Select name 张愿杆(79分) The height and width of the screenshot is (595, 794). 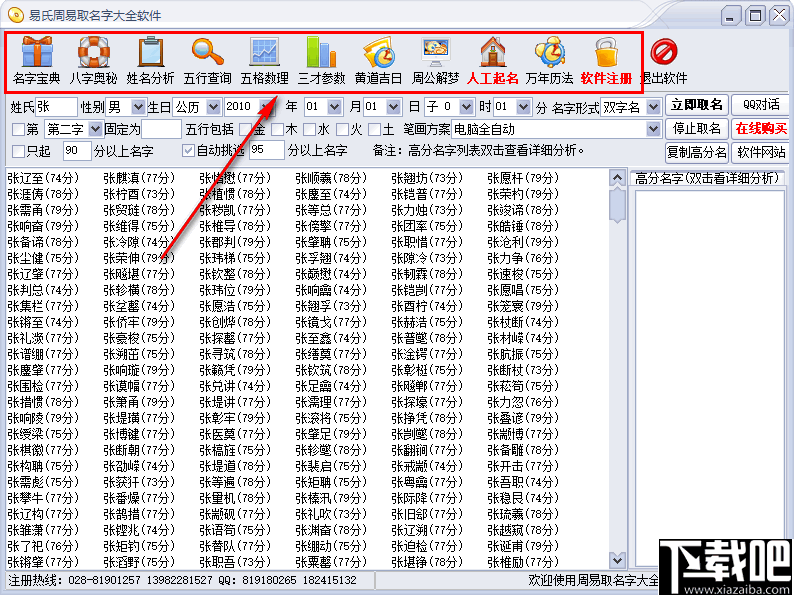[523, 178]
